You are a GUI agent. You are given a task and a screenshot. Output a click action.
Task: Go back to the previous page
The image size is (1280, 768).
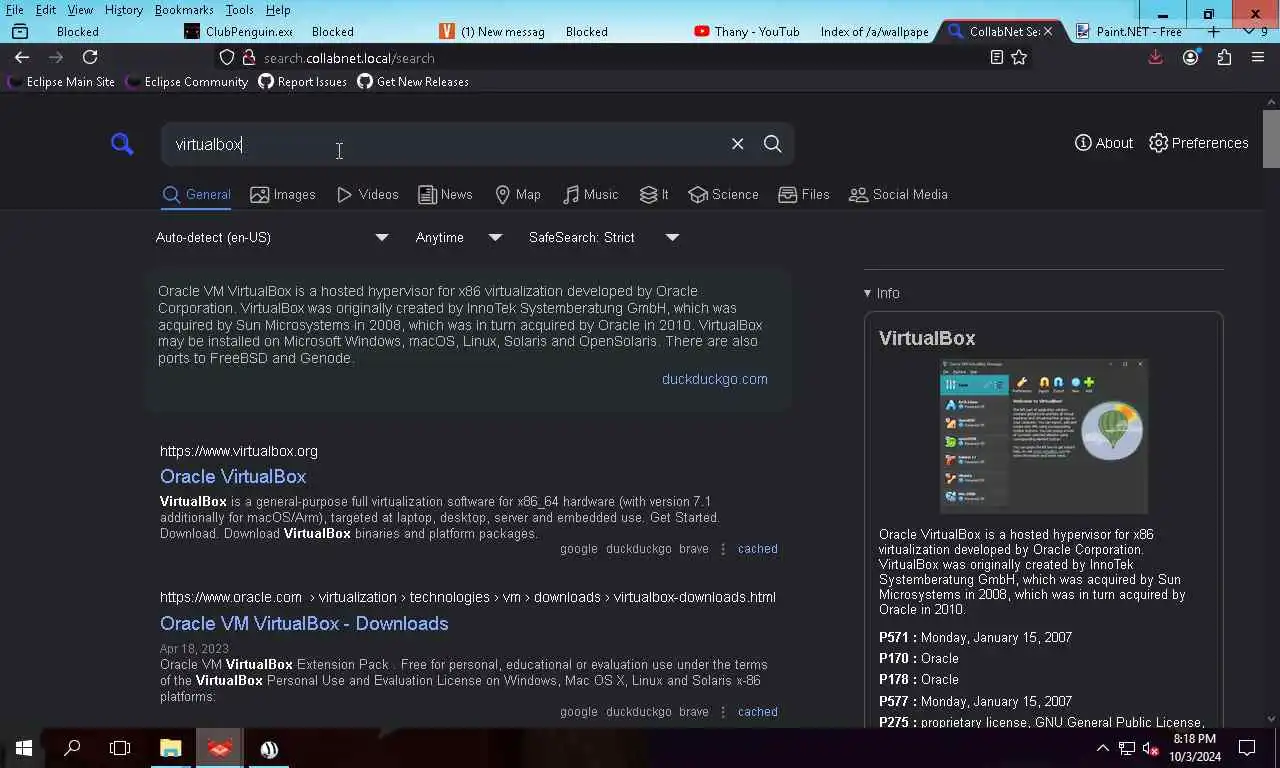(22, 57)
